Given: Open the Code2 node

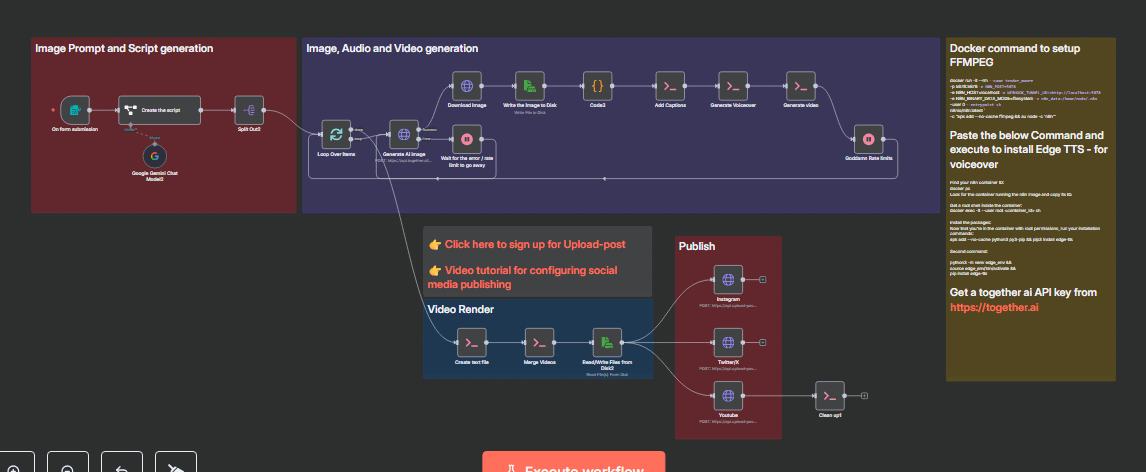Looking at the screenshot, I should tap(597, 86).
